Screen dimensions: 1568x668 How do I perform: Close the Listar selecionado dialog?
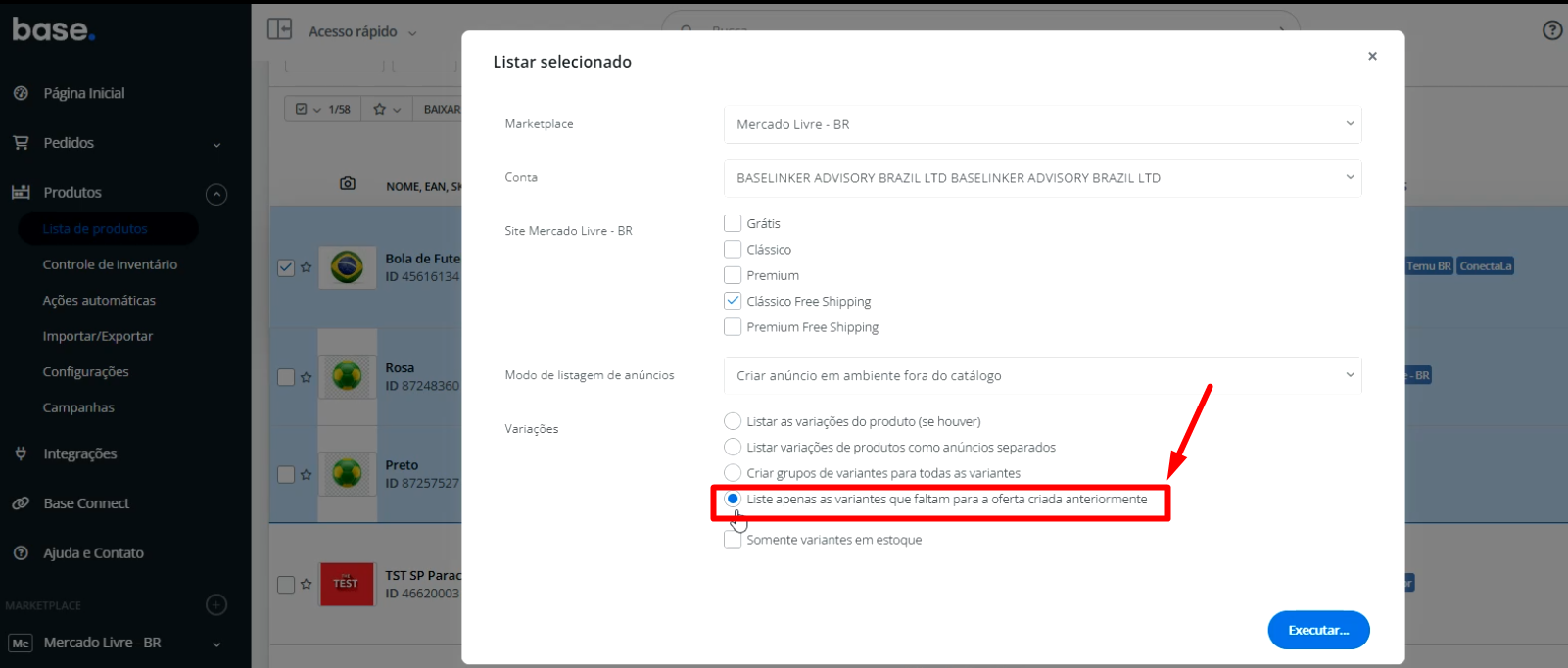(1372, 56)
